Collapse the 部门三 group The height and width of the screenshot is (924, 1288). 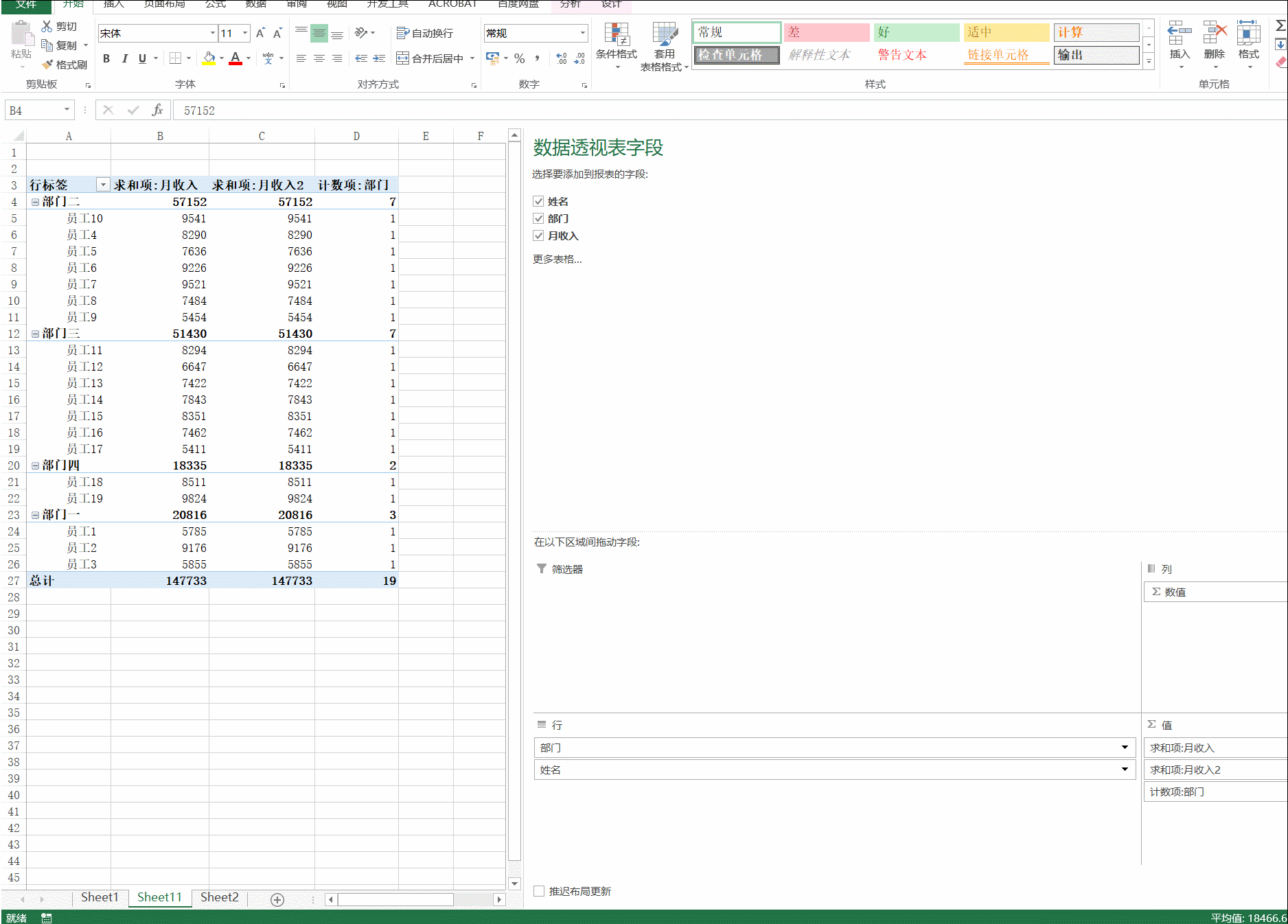35,334
